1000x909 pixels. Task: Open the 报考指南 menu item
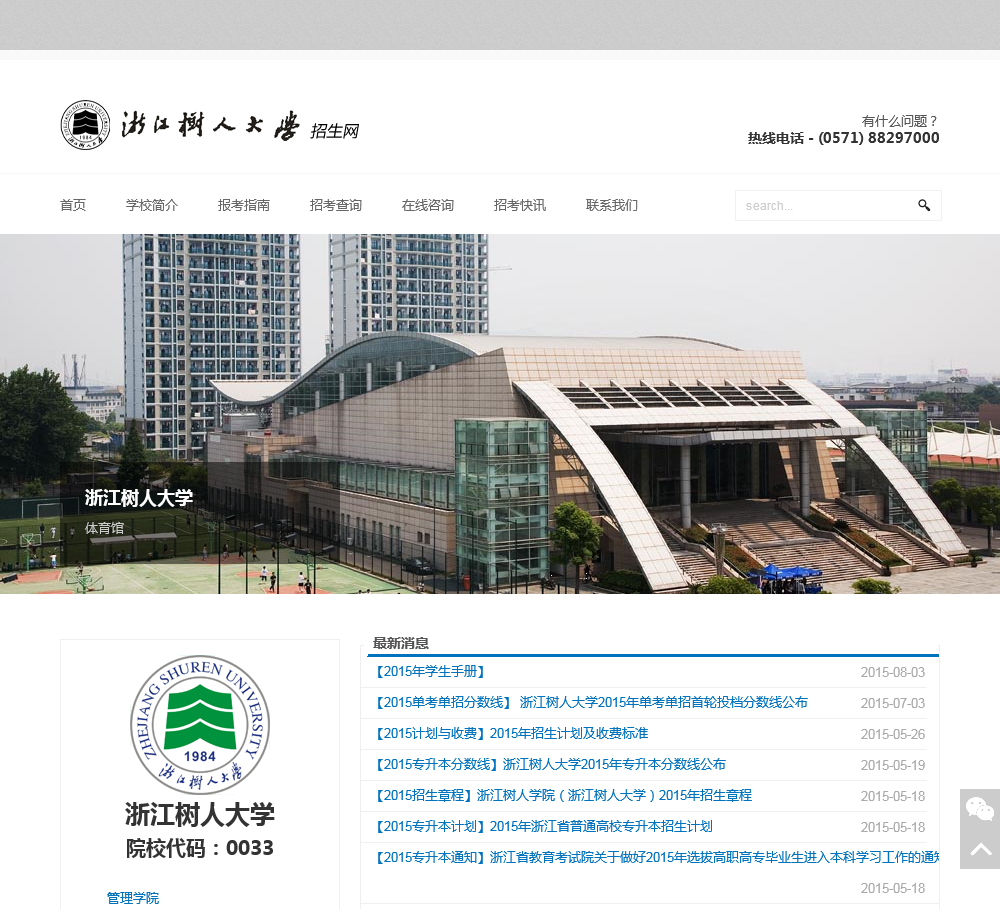tap(244, 205)
